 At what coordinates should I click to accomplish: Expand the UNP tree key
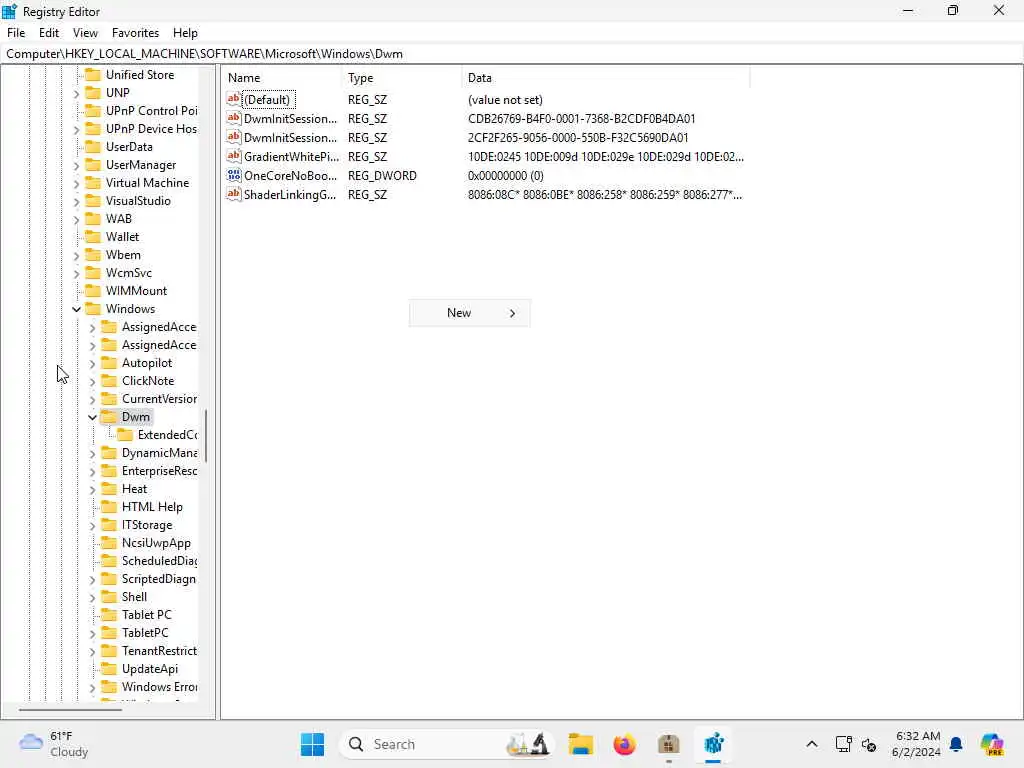coord(76,93)
